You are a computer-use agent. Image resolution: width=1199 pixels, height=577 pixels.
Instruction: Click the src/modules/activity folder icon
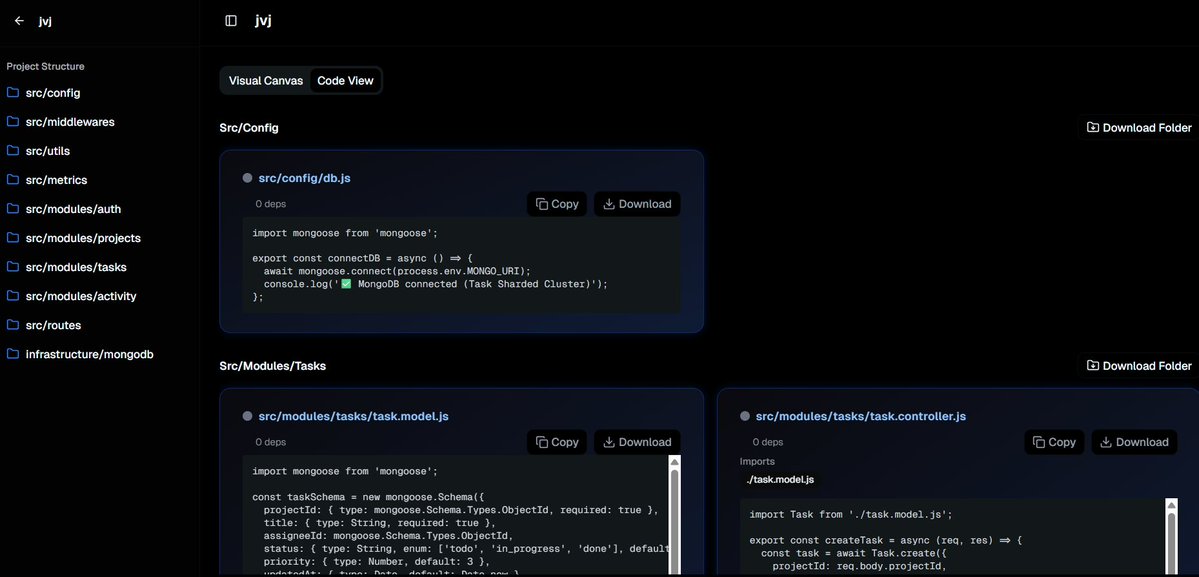point(13,296)
